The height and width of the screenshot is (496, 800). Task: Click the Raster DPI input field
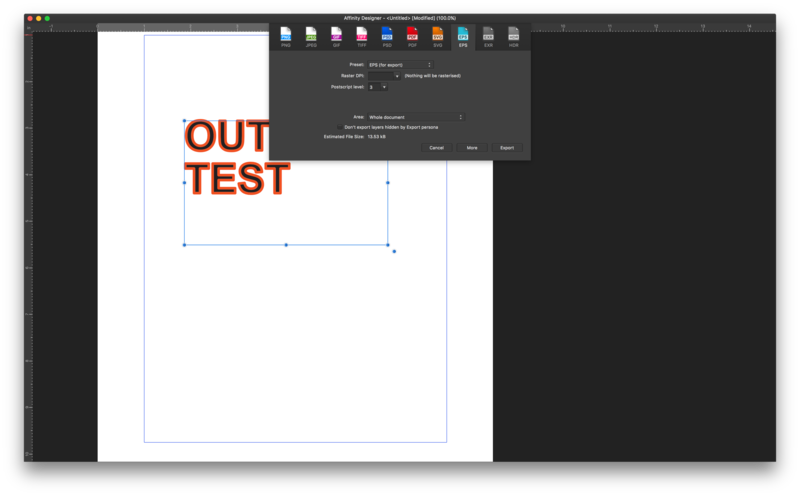pos(380,76)
